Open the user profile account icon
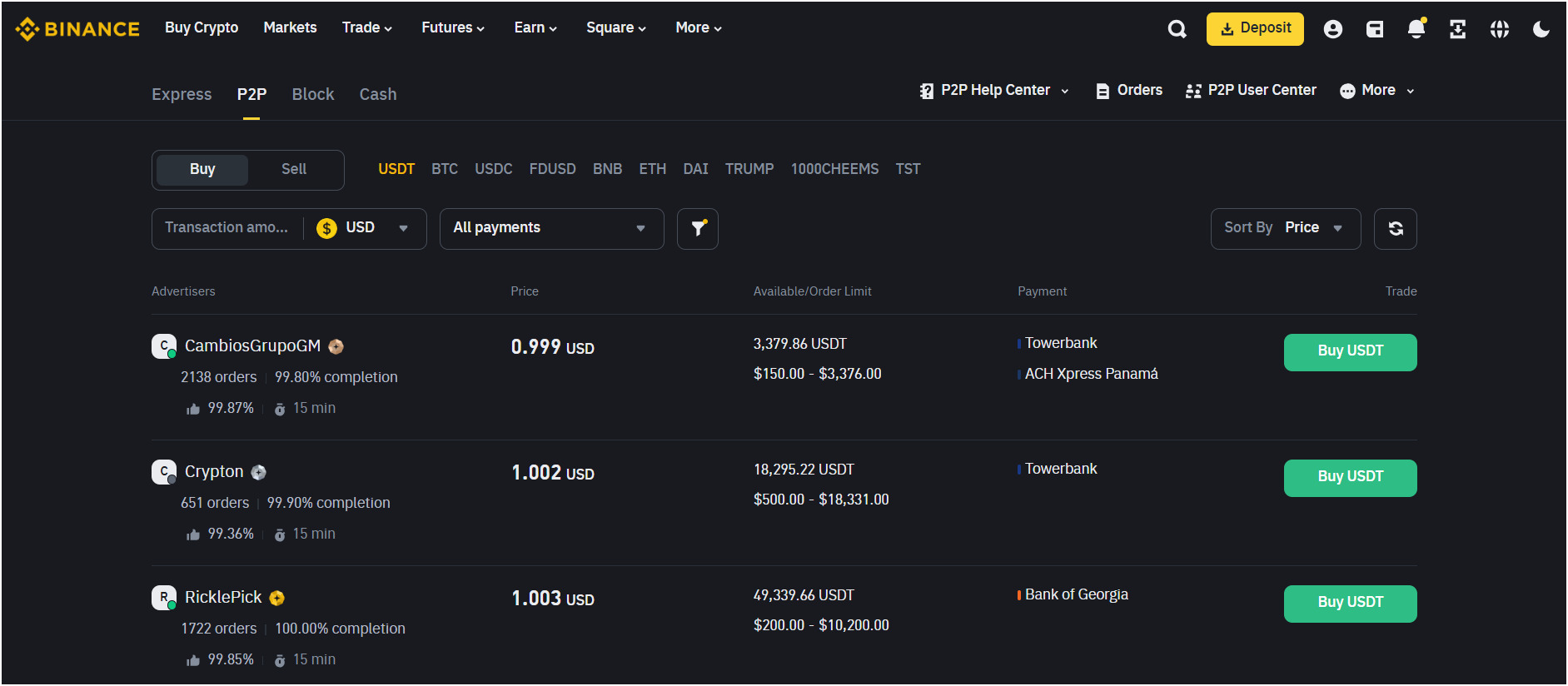Screen dimensions: 1568x686 pos(1332,29)
